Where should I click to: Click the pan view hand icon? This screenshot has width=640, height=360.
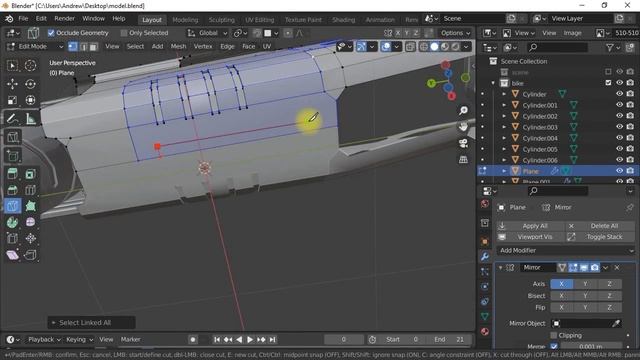click(x=463, y=127)
